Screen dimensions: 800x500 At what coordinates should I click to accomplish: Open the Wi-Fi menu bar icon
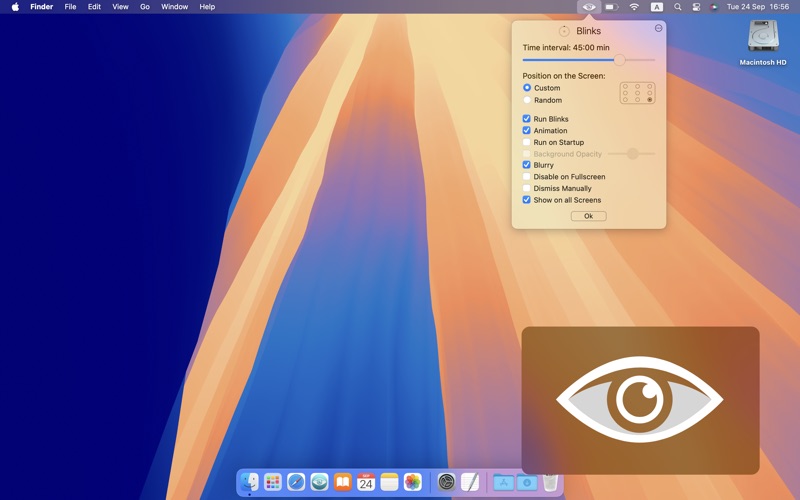[634, 7]
